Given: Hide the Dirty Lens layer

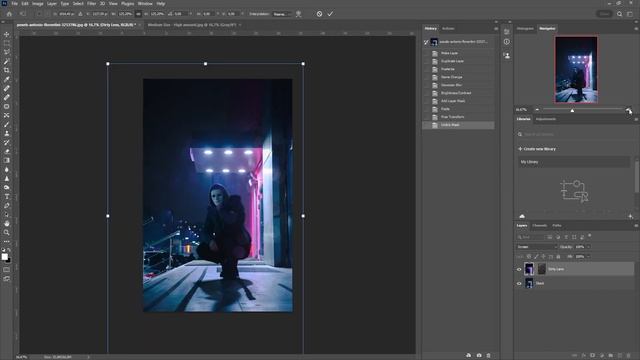Looking at the screenshot, I should tap(519, 269).
